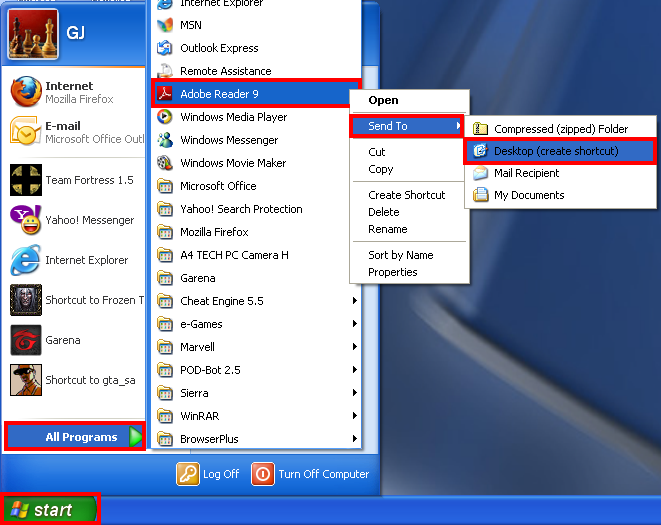The width and height of the screenshot is (661, 525).
Task: Click the MSN butterfly icon
Action: click(x=165, y=25)
